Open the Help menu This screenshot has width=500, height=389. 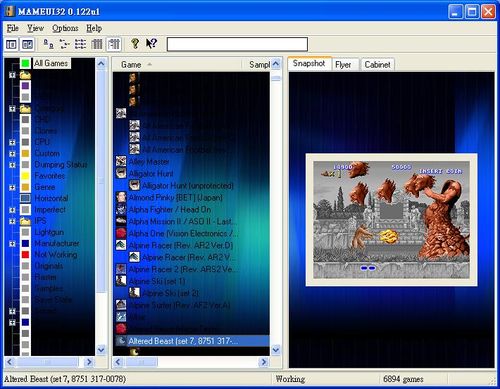(x=94, y=28)
